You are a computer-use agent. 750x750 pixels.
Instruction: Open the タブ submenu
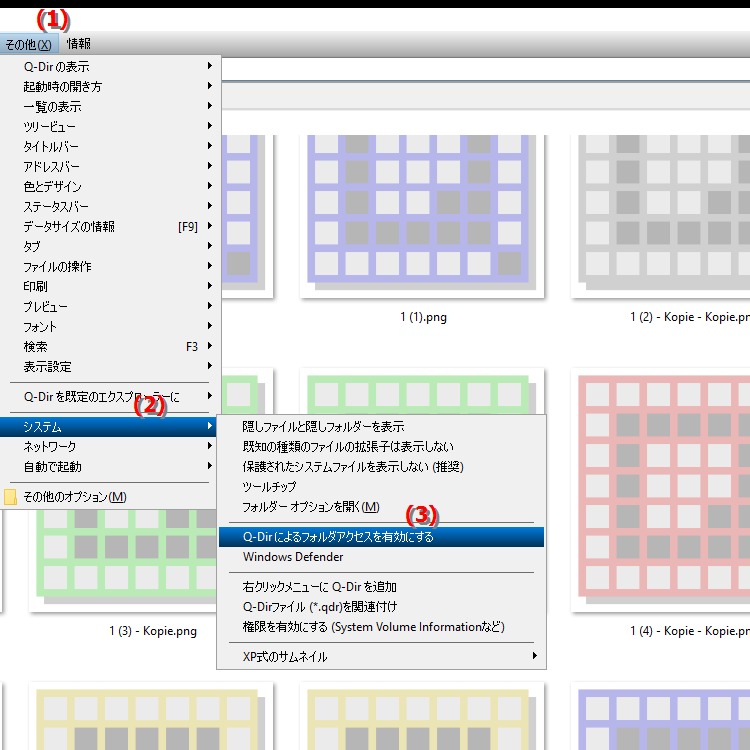(110, 246)
